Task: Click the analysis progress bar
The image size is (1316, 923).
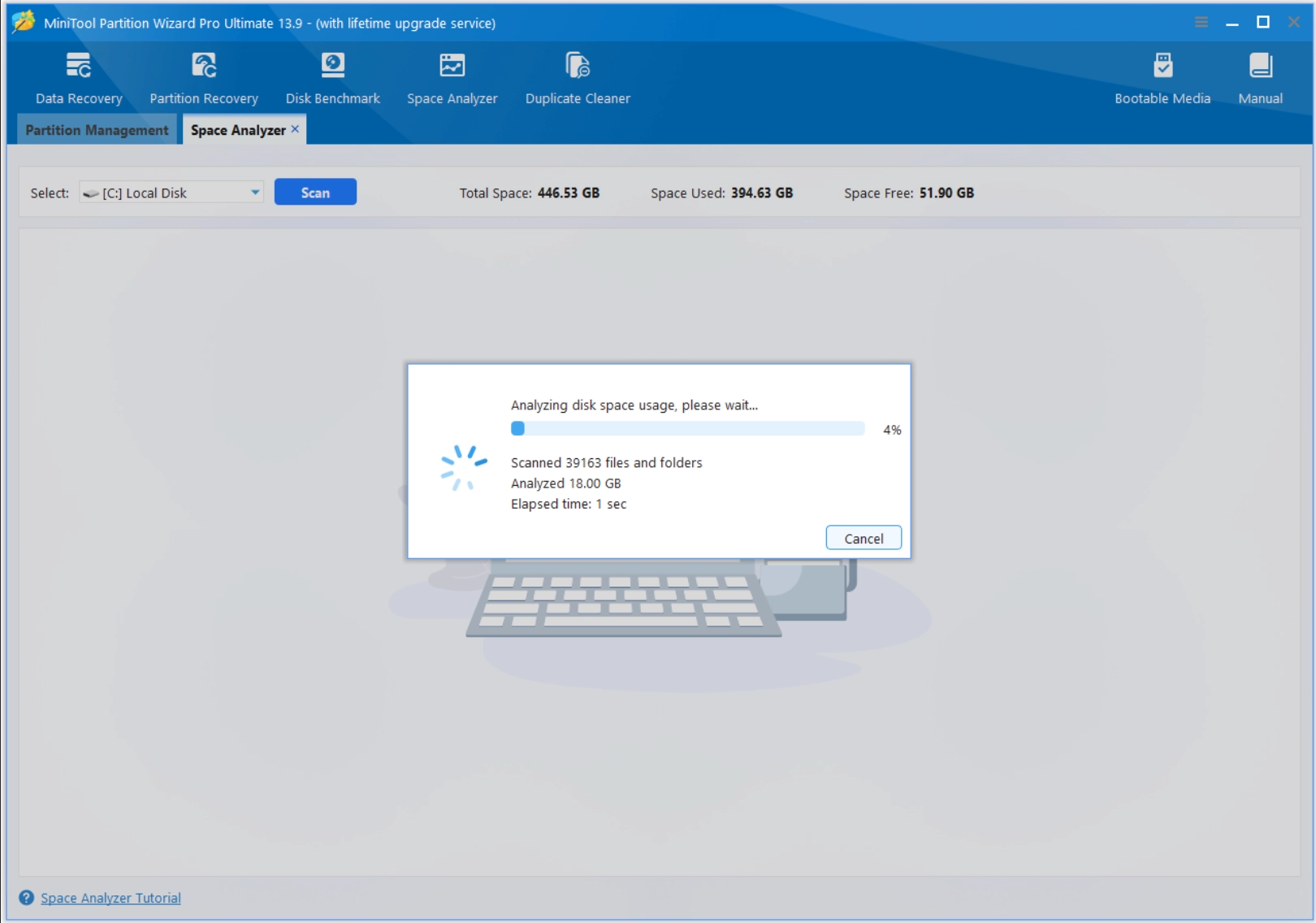Action: coord(687,429)
